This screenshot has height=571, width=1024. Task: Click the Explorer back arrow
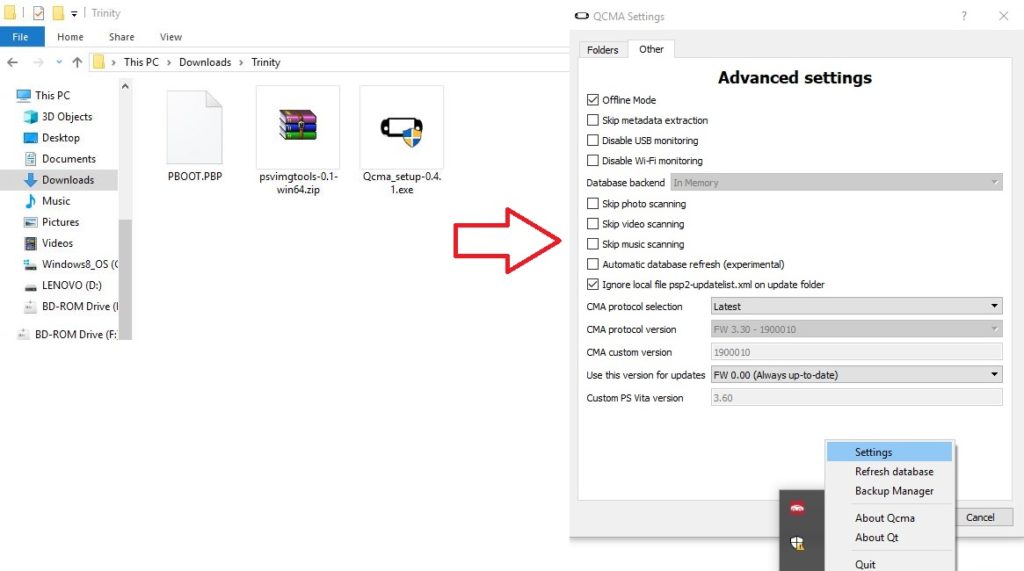[12, 62]
